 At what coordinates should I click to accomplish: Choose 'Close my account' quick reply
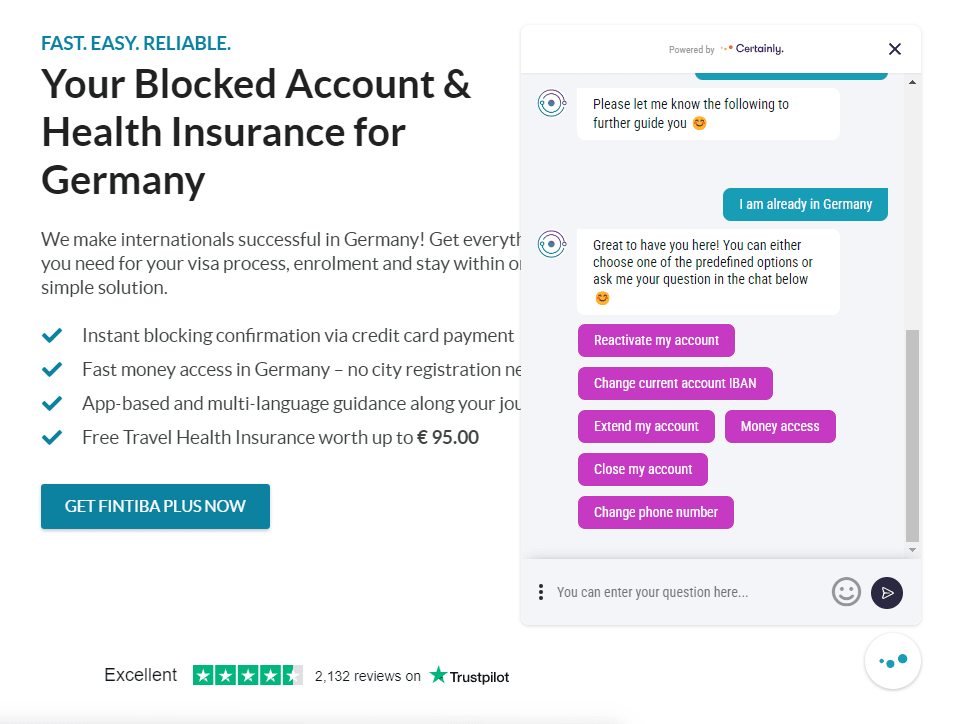pos(643,469)
